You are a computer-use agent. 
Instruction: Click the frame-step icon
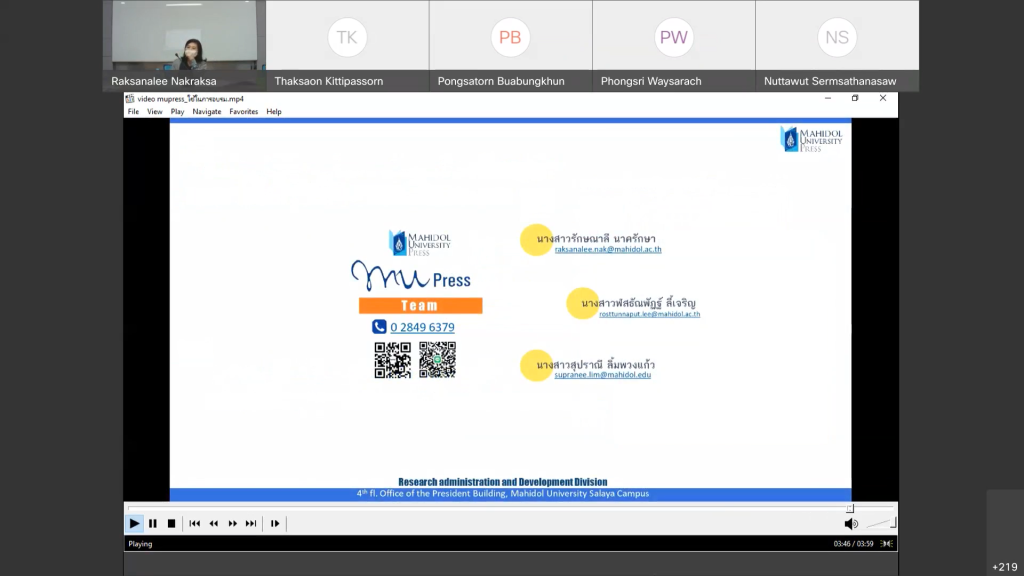(x=275, y=523)
